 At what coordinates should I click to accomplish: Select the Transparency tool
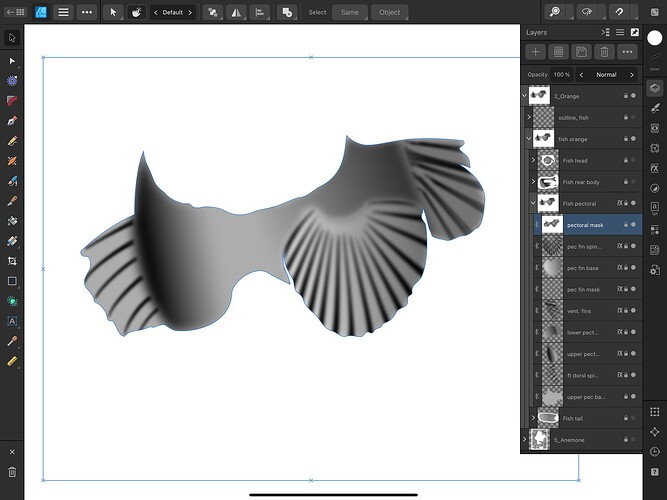coord(12,241)
